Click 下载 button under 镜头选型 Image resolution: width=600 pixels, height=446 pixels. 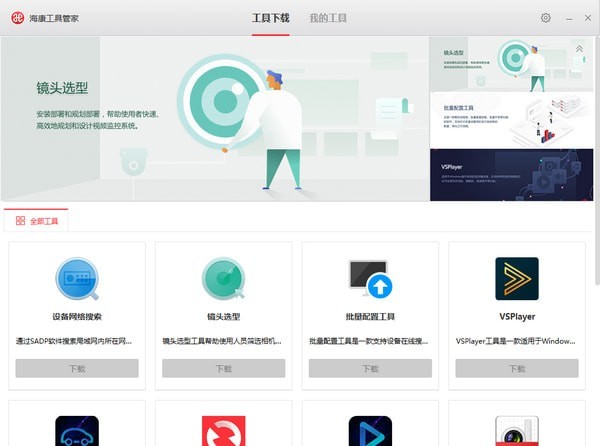coord(223,369)
